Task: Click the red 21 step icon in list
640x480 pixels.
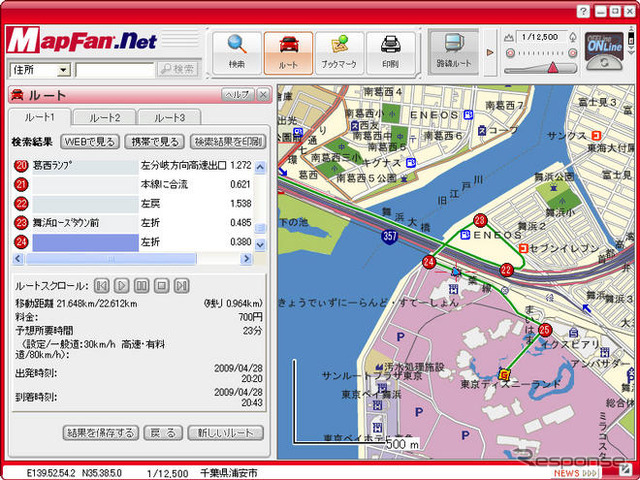Action: [x=21, y=184]
